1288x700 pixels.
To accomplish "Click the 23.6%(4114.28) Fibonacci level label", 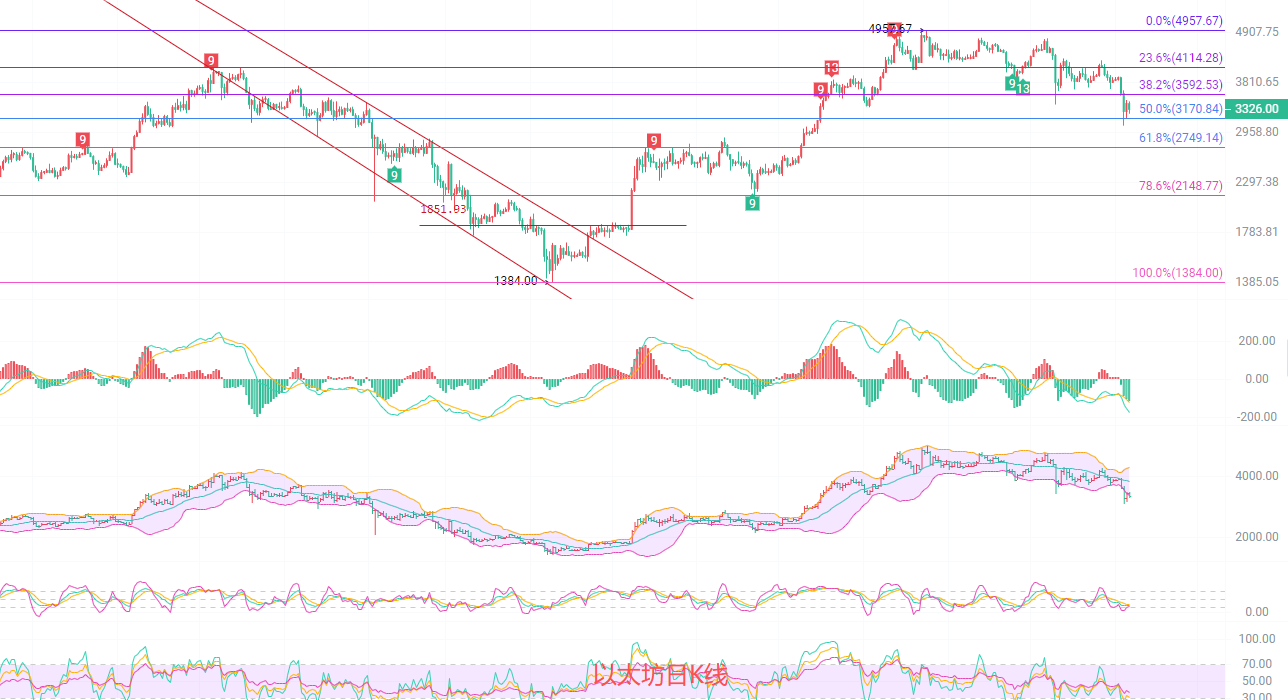I will point(1180,58).
